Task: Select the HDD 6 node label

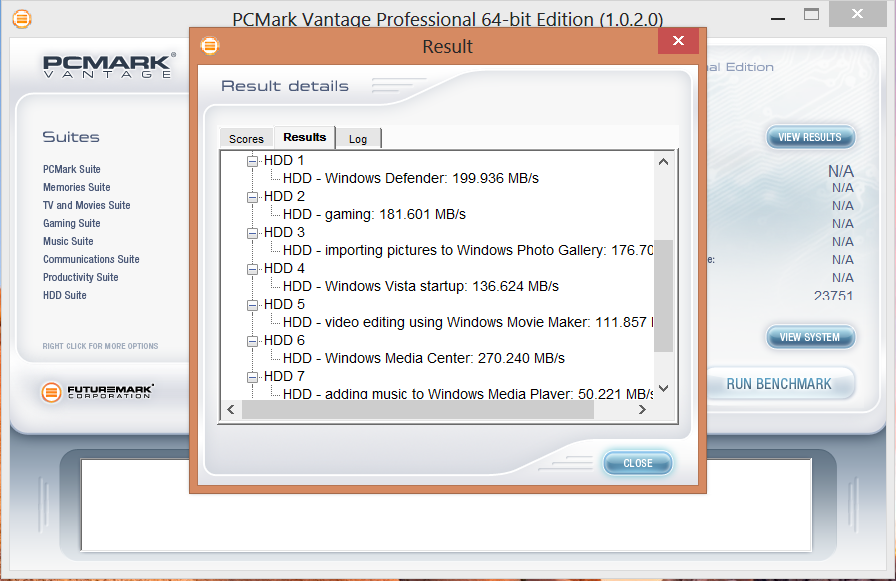Action: coord(284,340)
